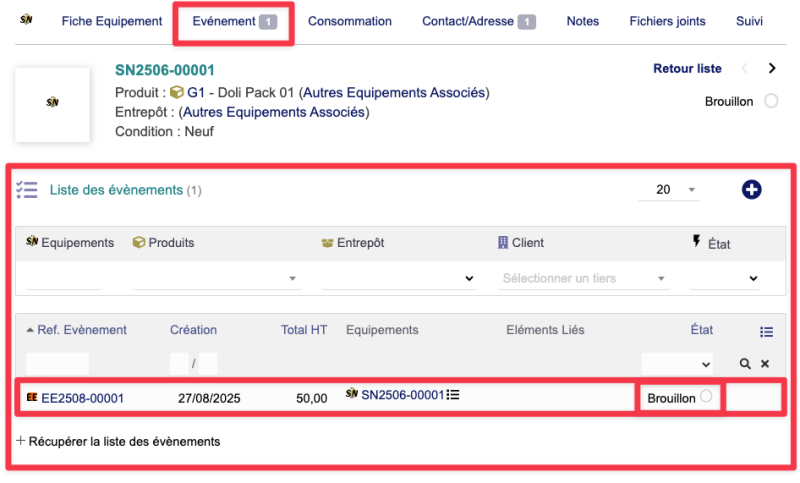Open the Fichiers joints tab
Image resolution: width=800 pixels, height=483 pixels.
(x=667, y=21)
